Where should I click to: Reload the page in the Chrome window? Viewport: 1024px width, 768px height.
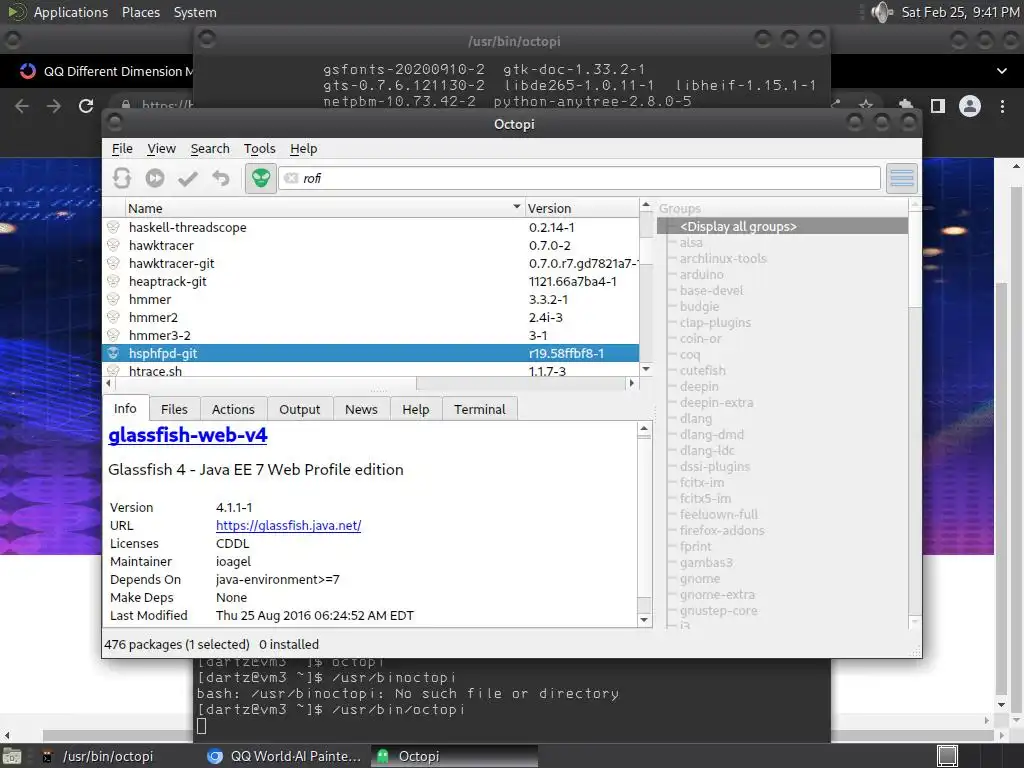pyautogui.click(x=86, y=106)
